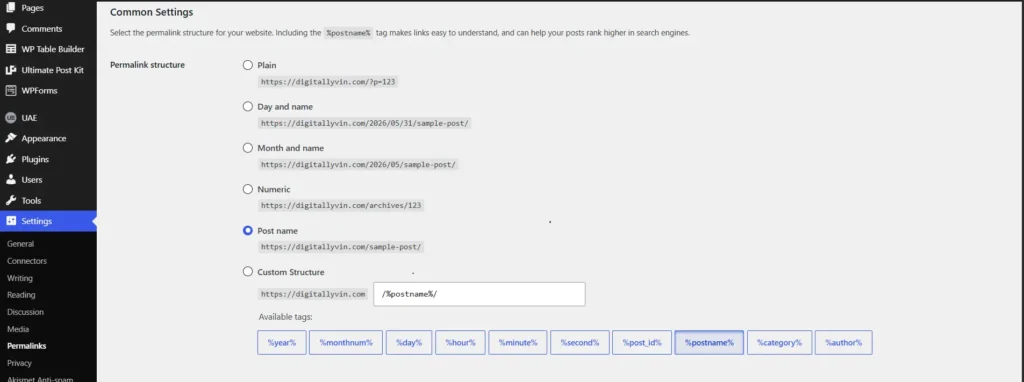Click the Ultimate Post Kit icon
The width and height of the screenshot is (1024, 382).
click(10, 70)
